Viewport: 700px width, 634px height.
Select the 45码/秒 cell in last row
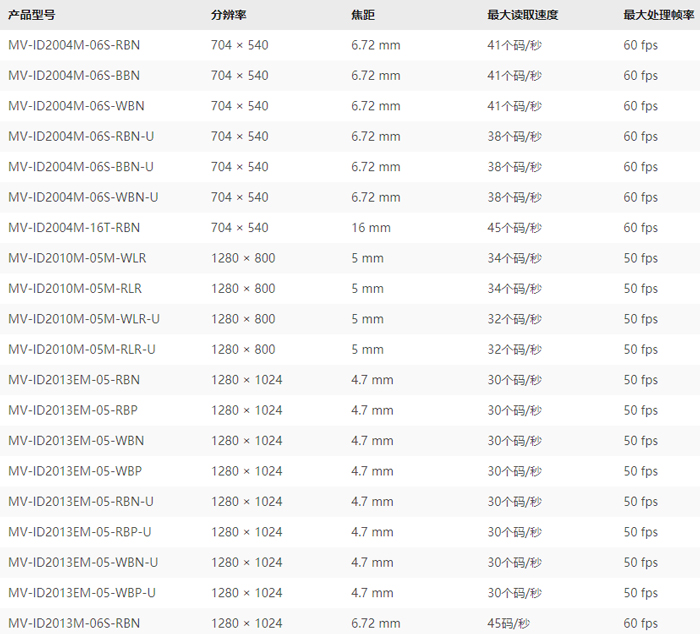click(x=508, y=624)
